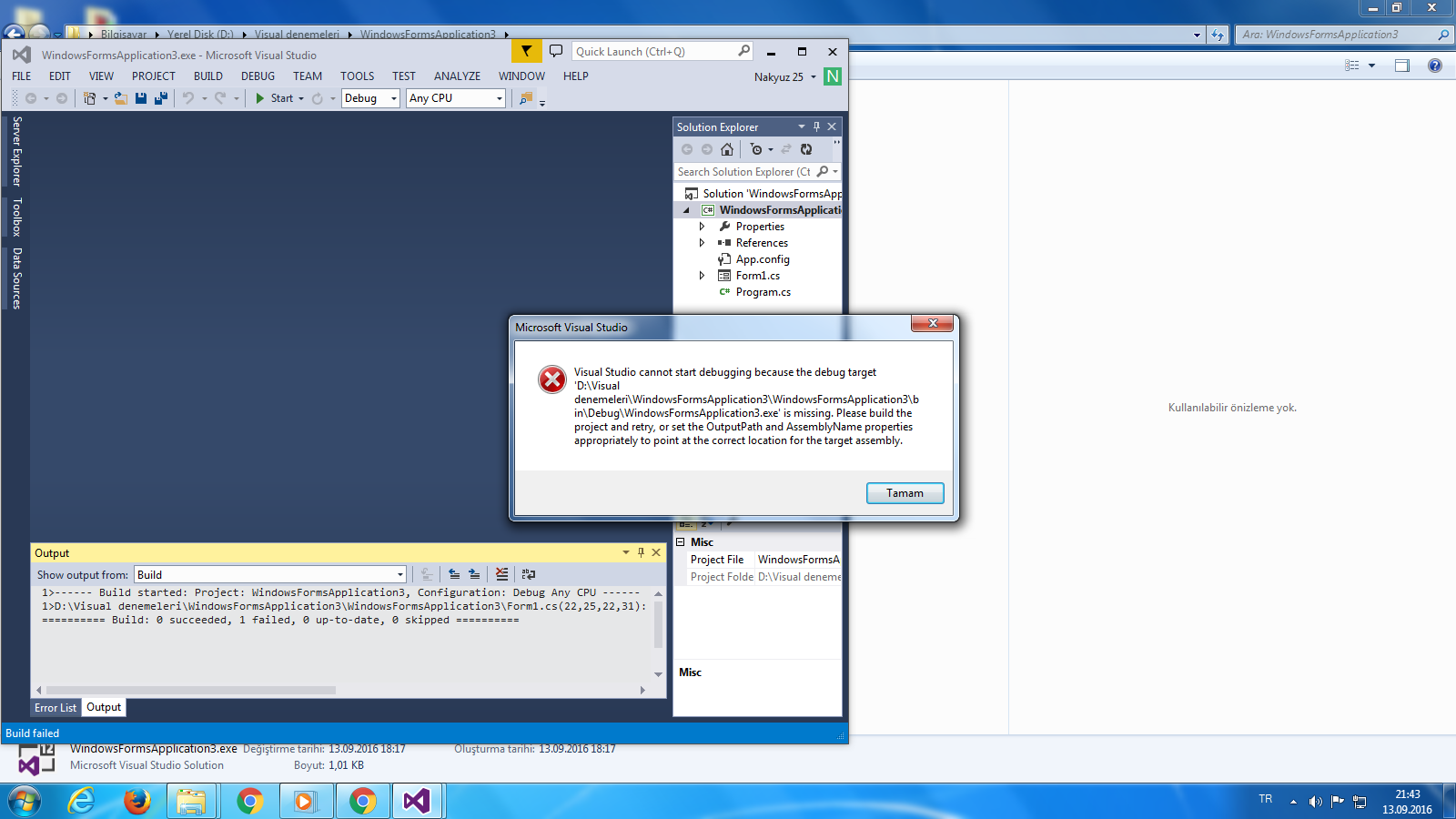Collapse the WindowsFormsApplication project node
This screenshot has height=819, width=1456.
coord(686,210)
